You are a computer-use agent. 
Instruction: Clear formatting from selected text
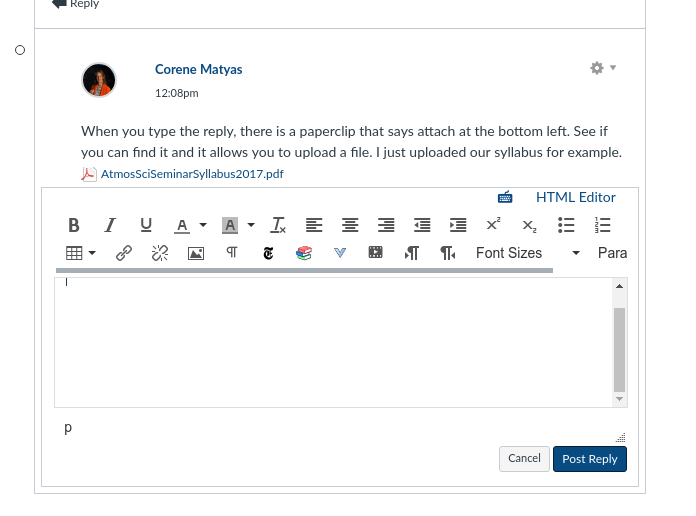278,225
